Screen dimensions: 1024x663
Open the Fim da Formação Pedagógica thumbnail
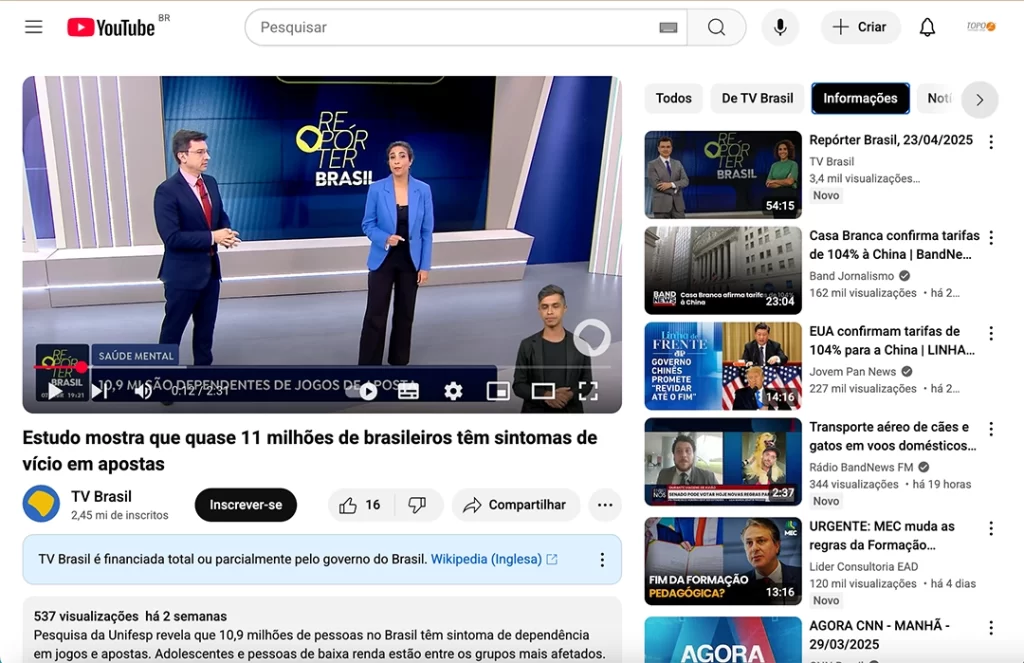point(723,561)
